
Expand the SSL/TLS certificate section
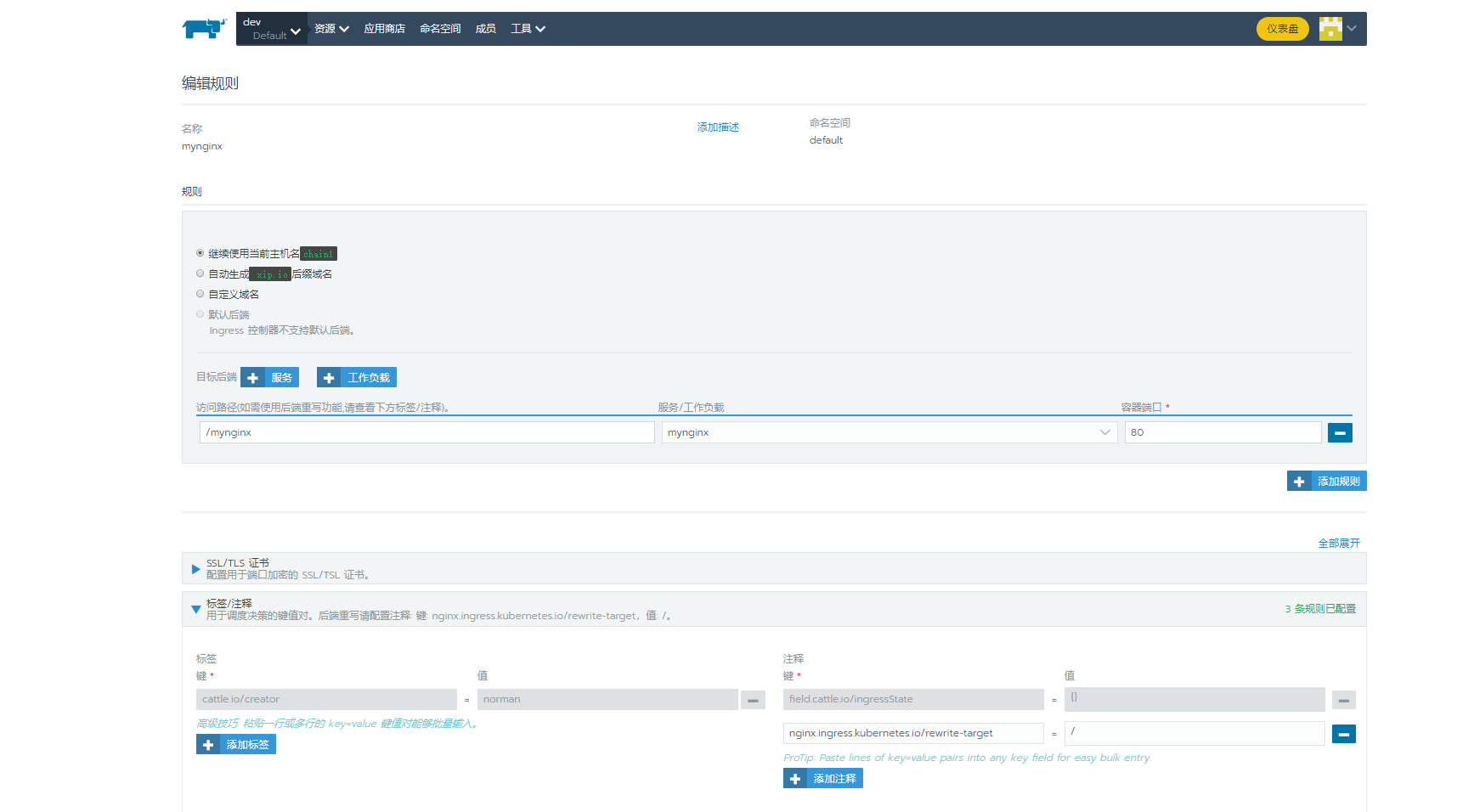coord(195,569)
